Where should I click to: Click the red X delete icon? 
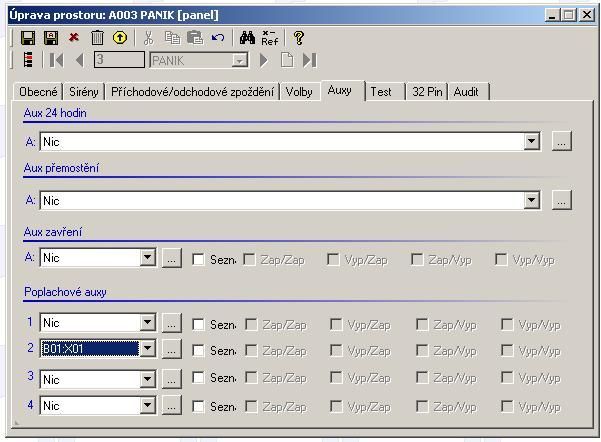point(74,38)
